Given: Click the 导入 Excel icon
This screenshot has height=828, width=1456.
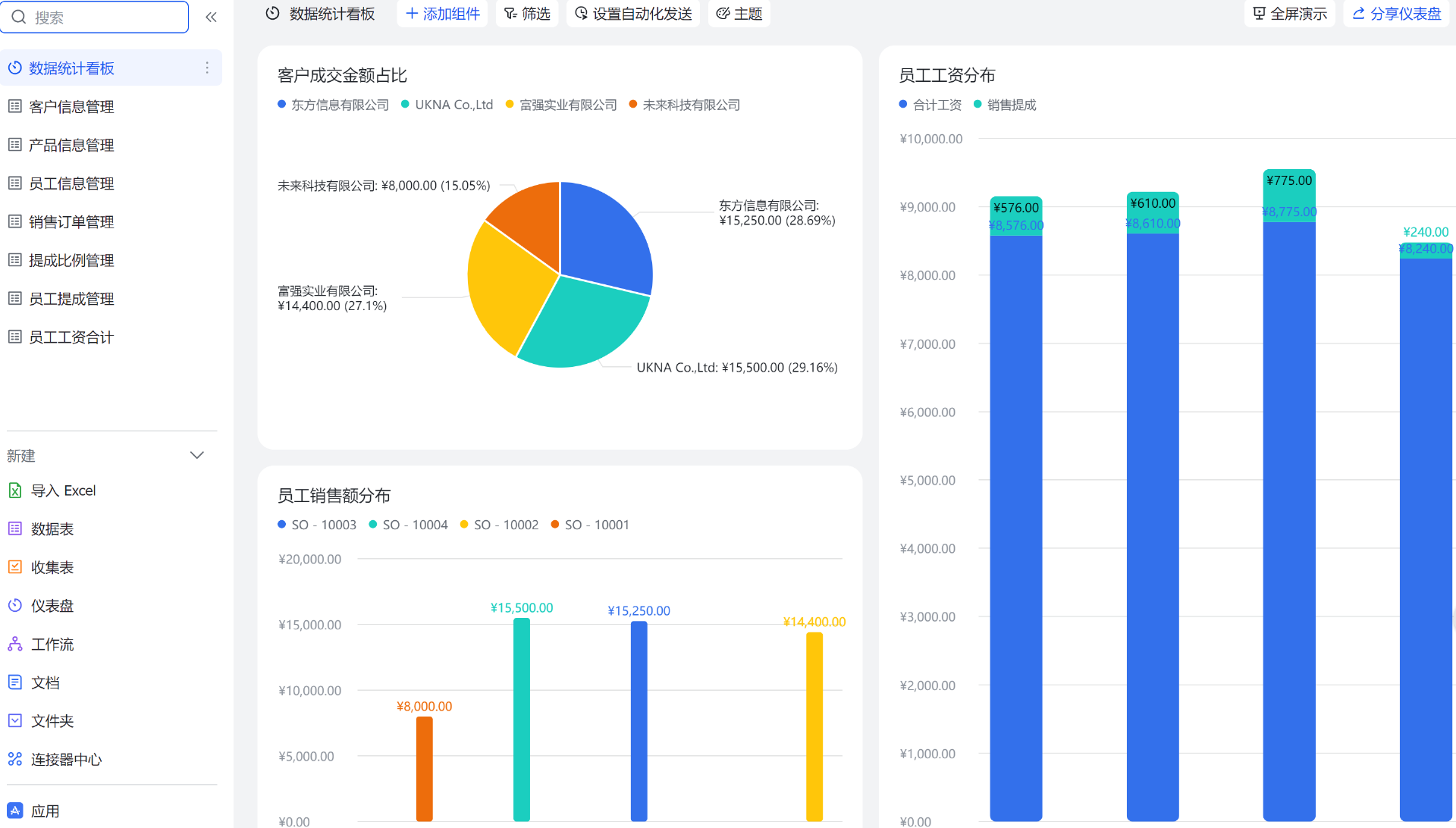Looking at the screenshot, I should (15, 491).
